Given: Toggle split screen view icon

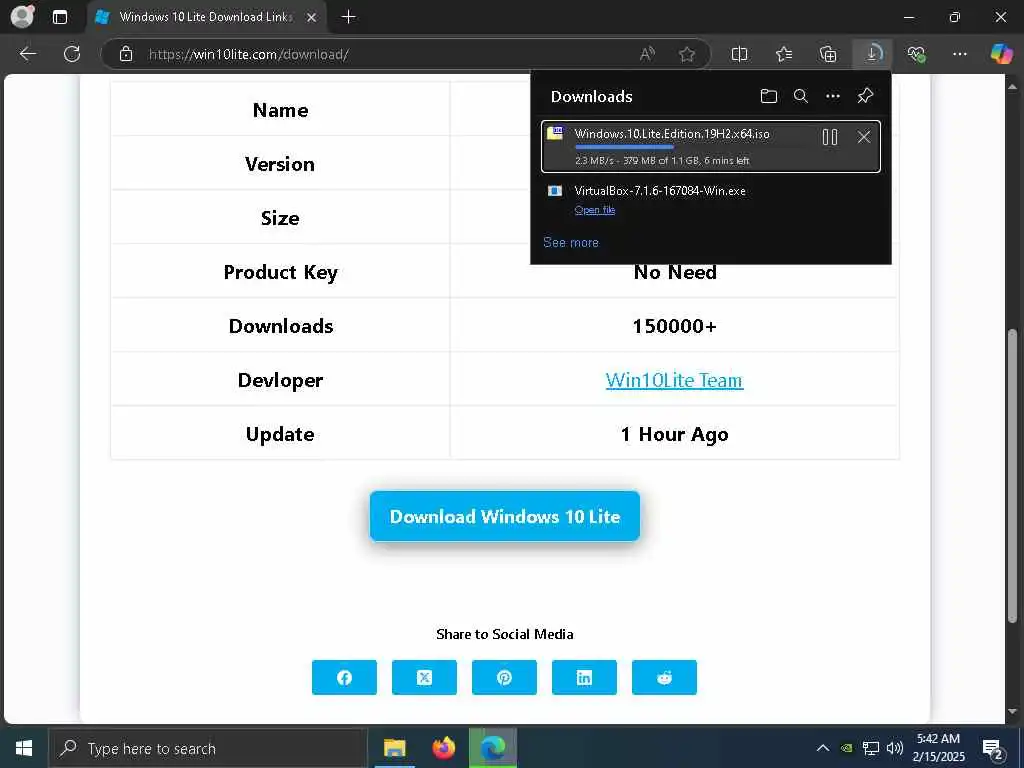Looking at the screenshot, I should (739, 54).
